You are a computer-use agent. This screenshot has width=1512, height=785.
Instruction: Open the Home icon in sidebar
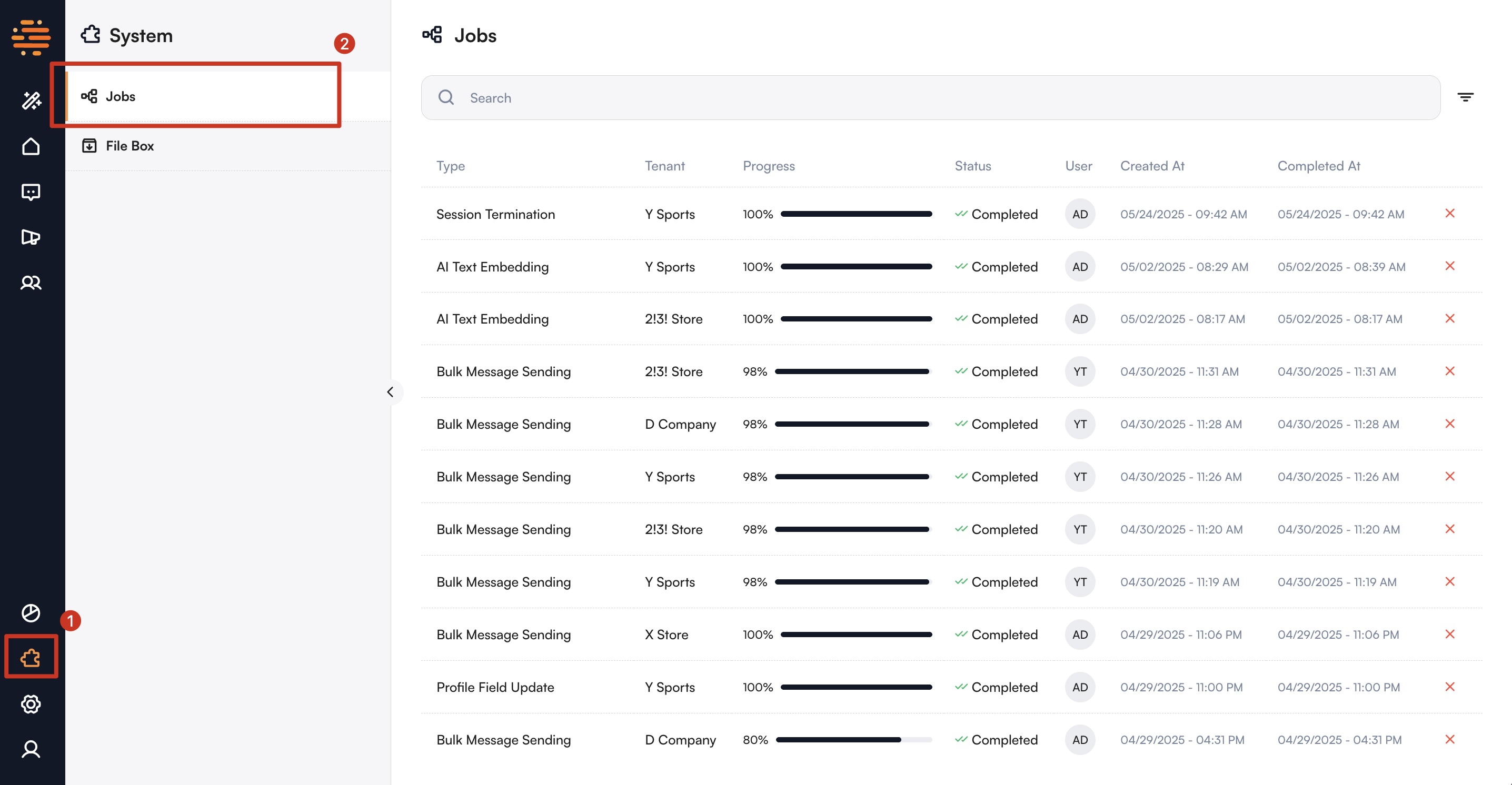31,146
